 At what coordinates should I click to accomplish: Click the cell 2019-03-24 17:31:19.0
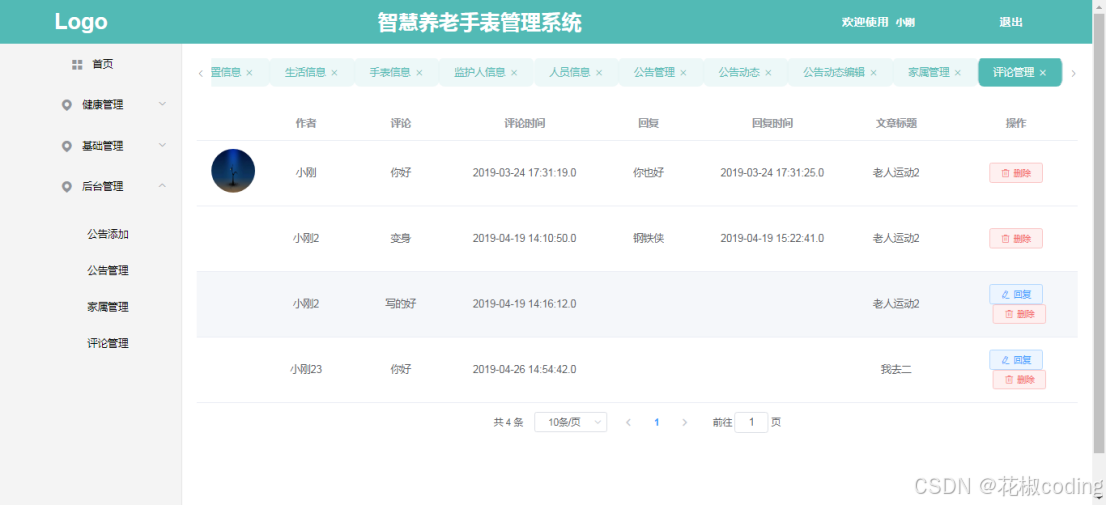525,173
